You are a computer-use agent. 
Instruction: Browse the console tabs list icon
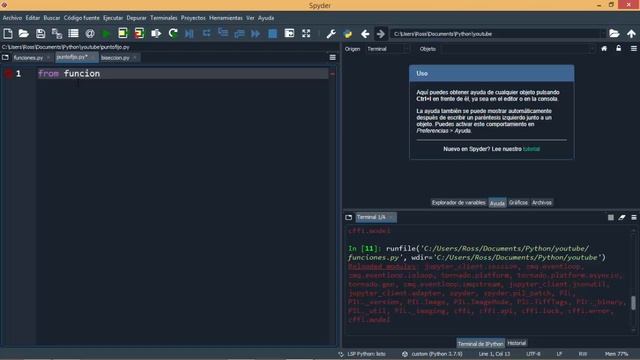tap(349, 218)
